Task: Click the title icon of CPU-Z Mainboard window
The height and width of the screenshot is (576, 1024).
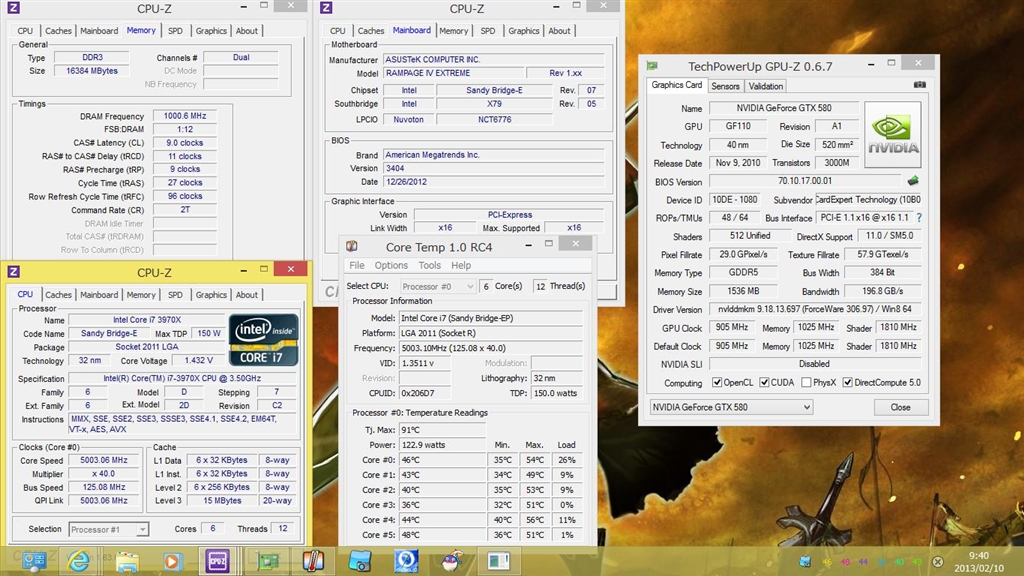Action: 326,8
